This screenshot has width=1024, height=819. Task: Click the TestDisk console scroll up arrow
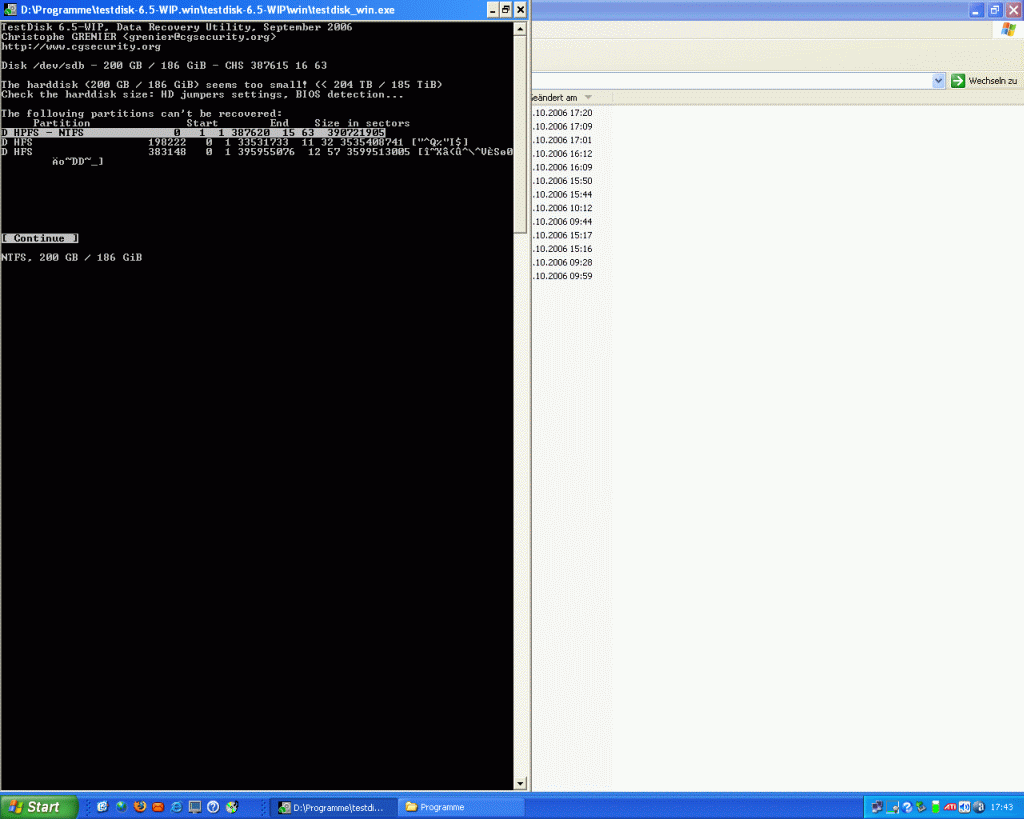click(520, 29)
